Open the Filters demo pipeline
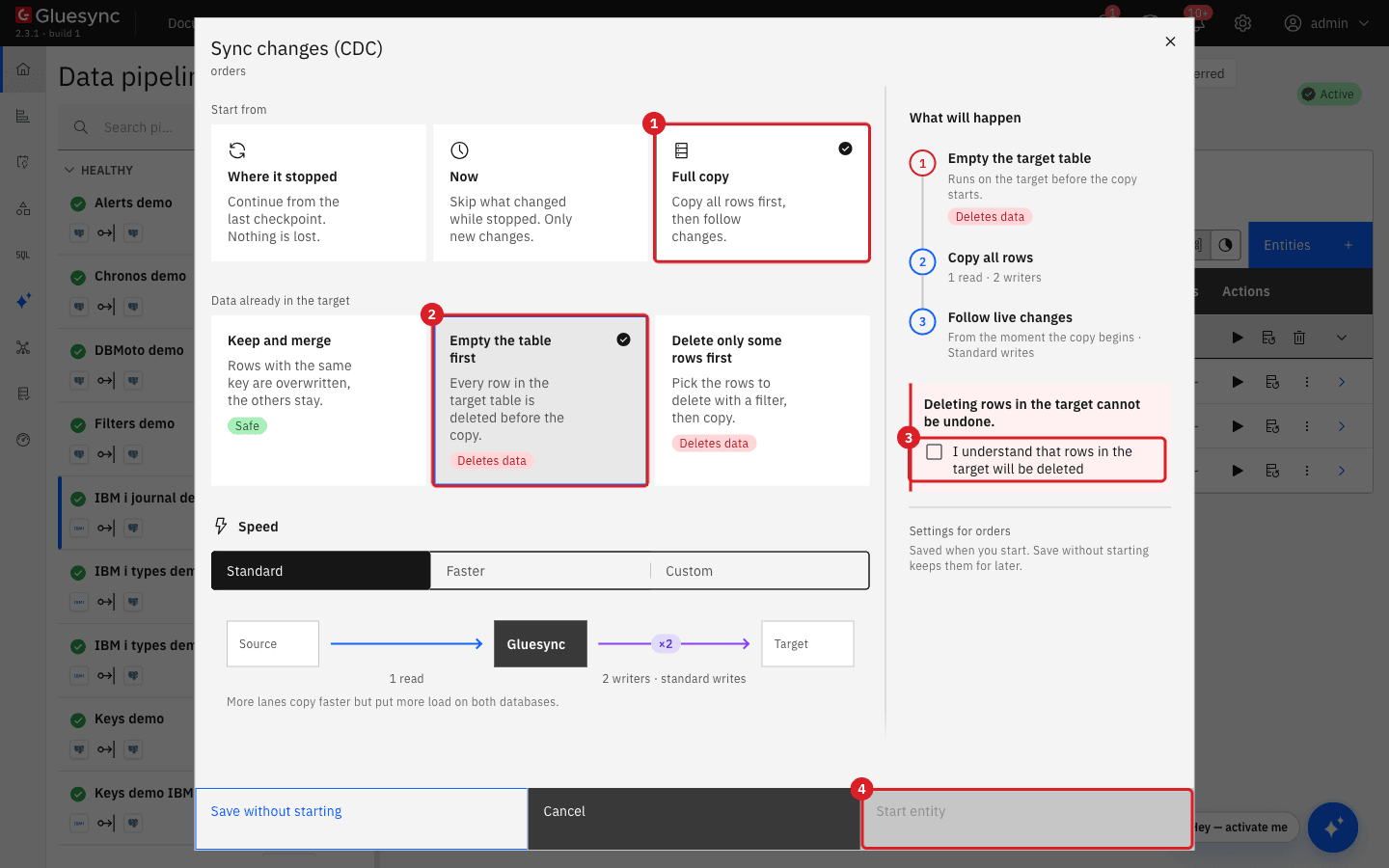1389x868 pixels. pyautogui.click(x=134, y=423)
